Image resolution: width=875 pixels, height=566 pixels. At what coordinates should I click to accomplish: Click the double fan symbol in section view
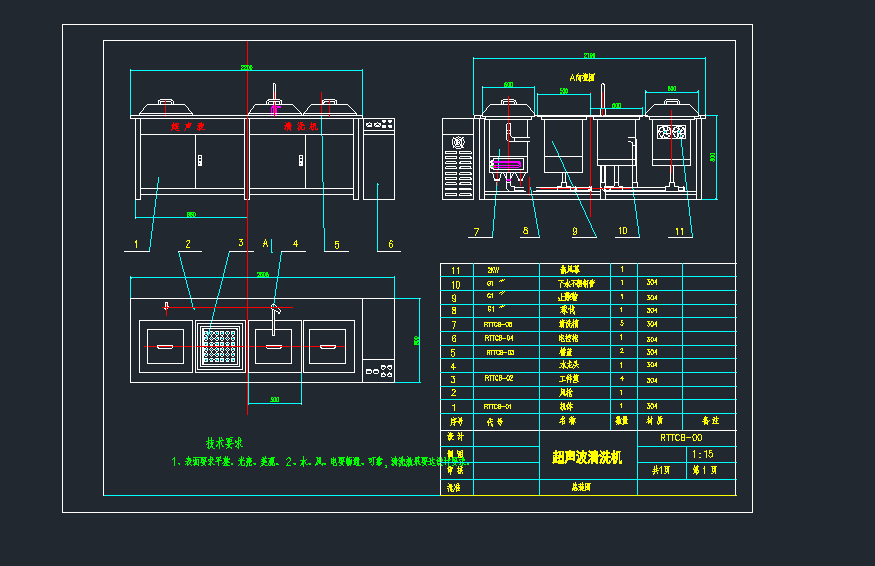click(670, 132)
